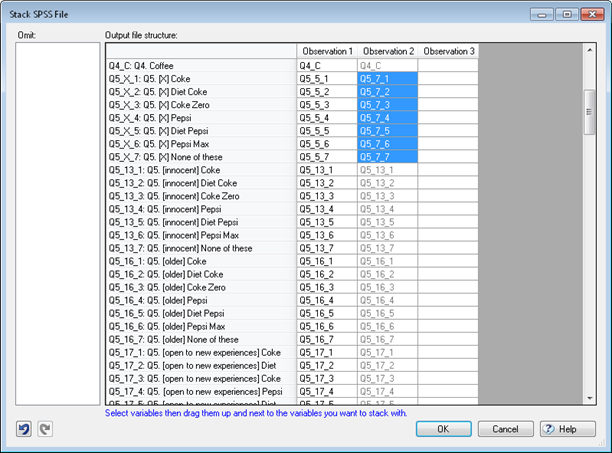Select row Q5_X_4: Q5. [X] Pepsi
The width and height of the screenshot is (612, 453).
point(201,118)
